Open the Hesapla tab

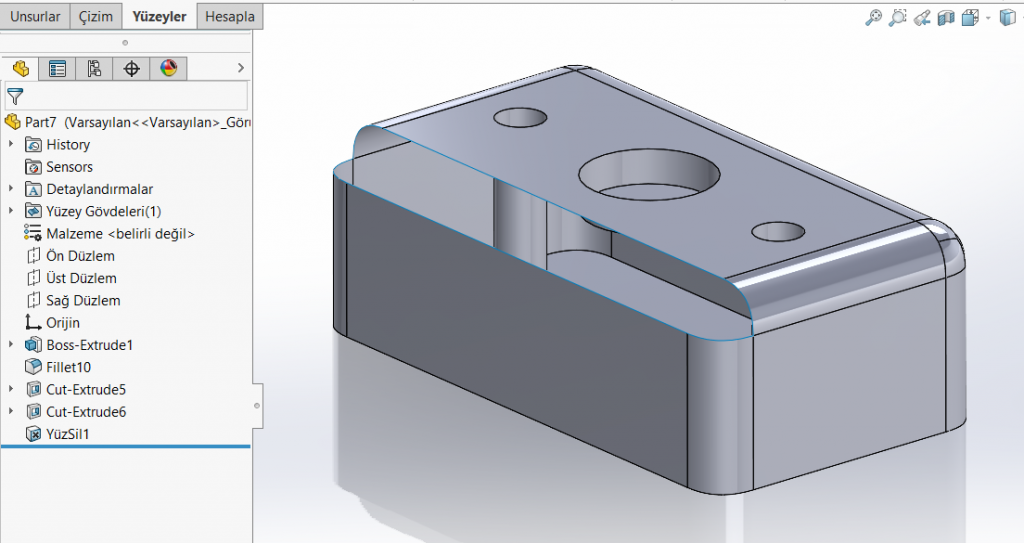tap(230, 17)
